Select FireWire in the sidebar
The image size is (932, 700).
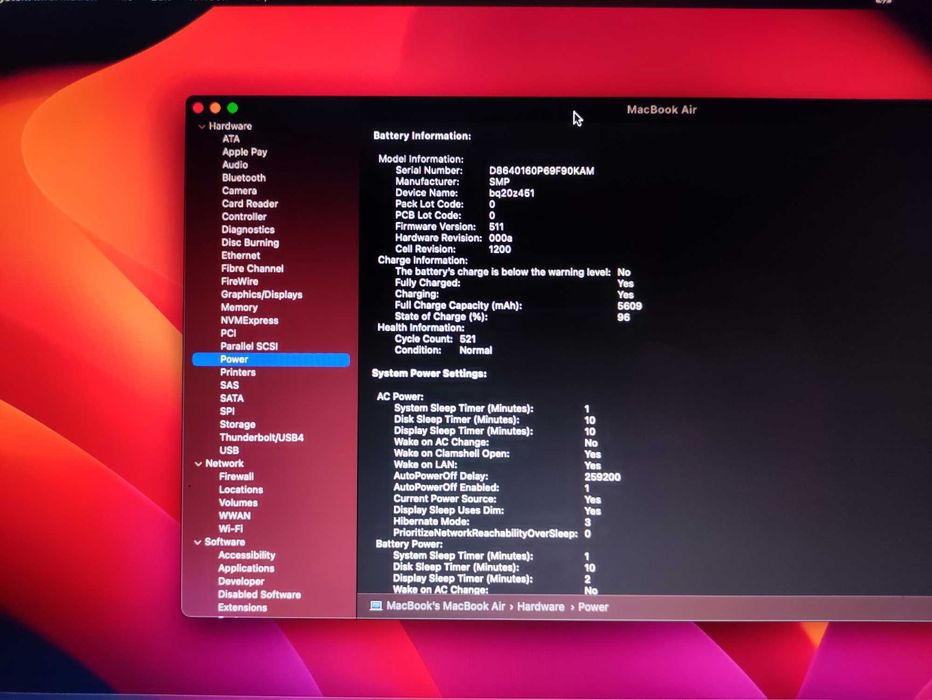click(240, 282)
